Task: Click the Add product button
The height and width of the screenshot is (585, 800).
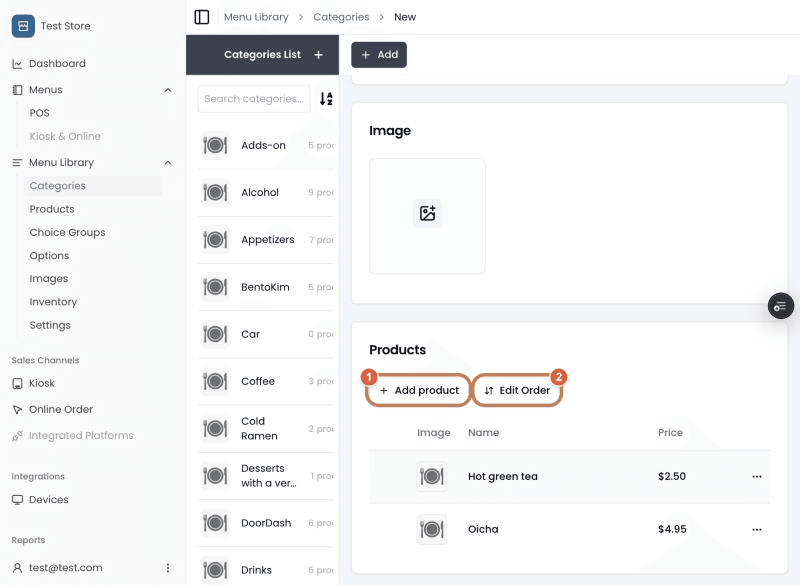Action: coord(419,390)
